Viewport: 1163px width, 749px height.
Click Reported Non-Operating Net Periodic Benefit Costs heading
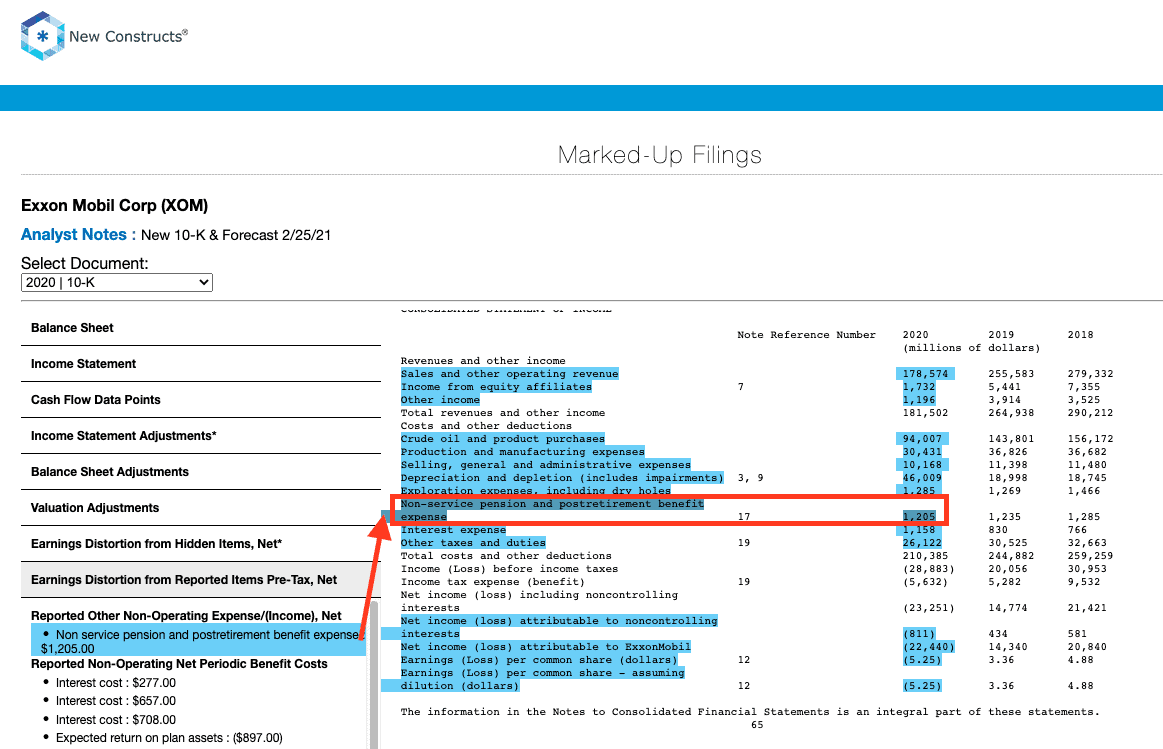click(179, 664)
